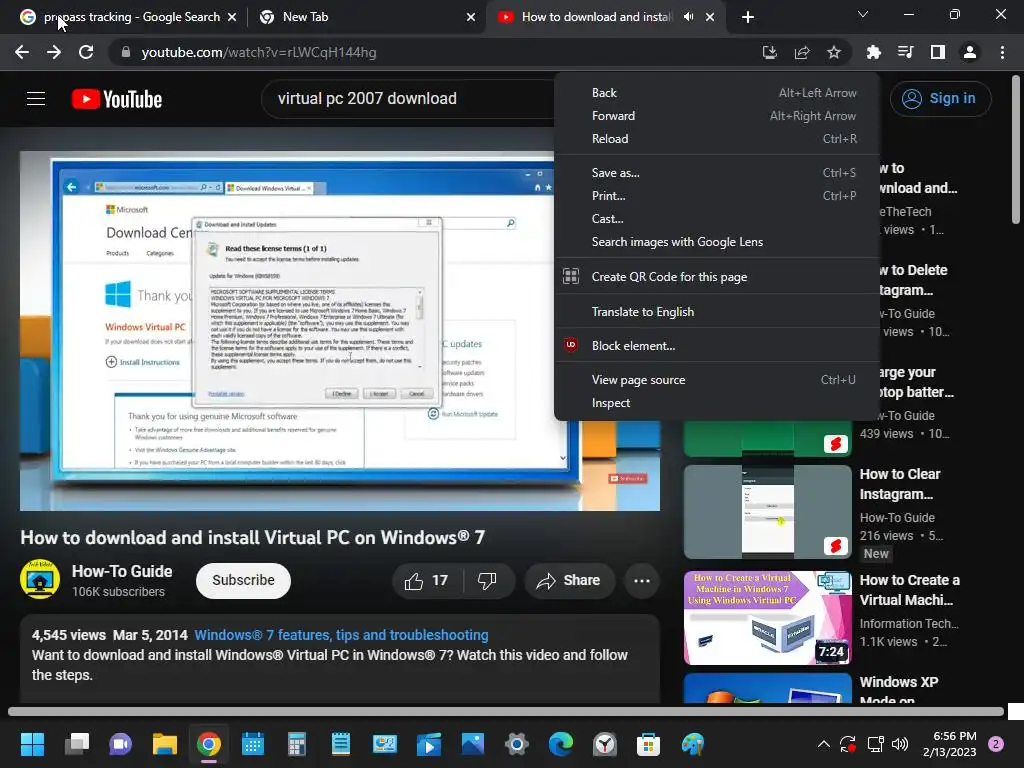This screenshot has width=1024, height=768.
Task: Like the video with thumbs up
Action: coord(426,581)
